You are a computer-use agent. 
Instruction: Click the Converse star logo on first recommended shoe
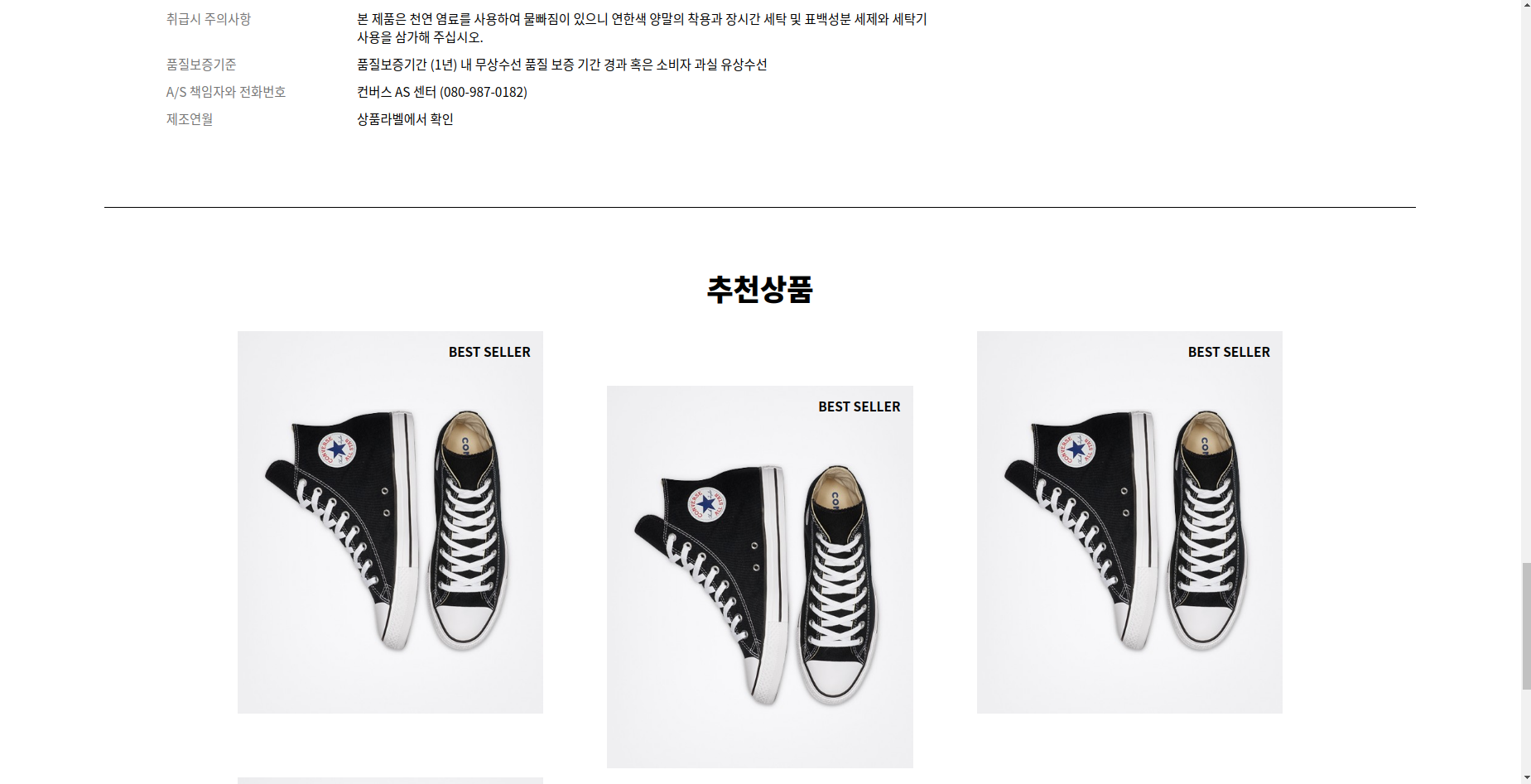338,450
